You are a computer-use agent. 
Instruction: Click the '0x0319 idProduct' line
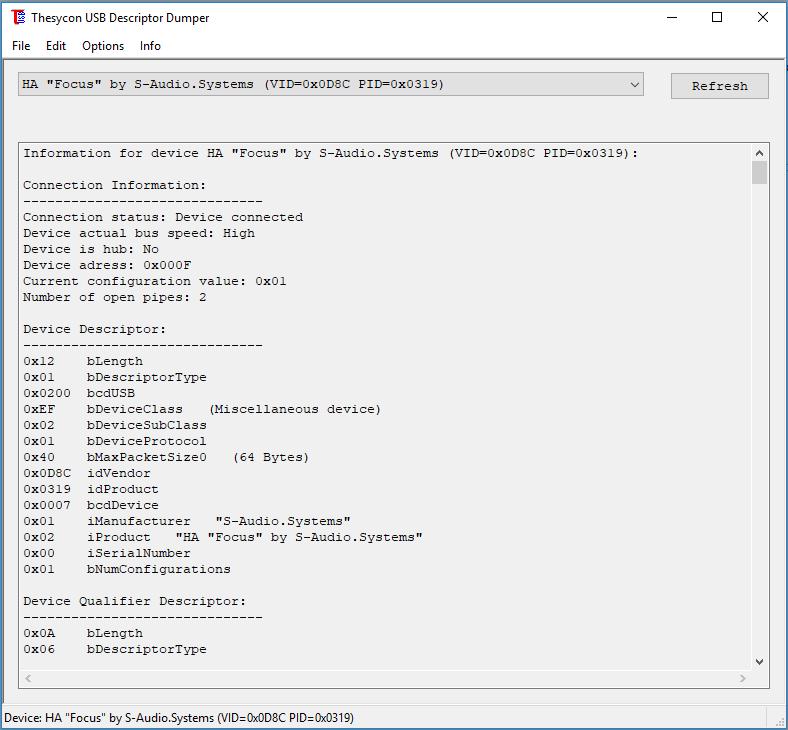(x=91, y=489)
